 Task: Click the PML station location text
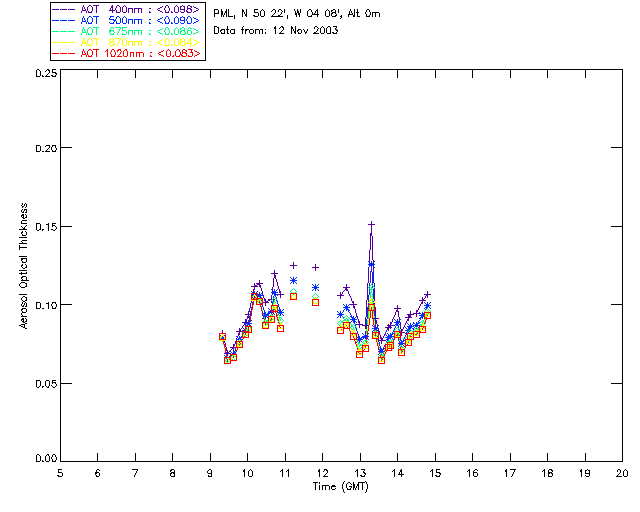tap(297, 13)
